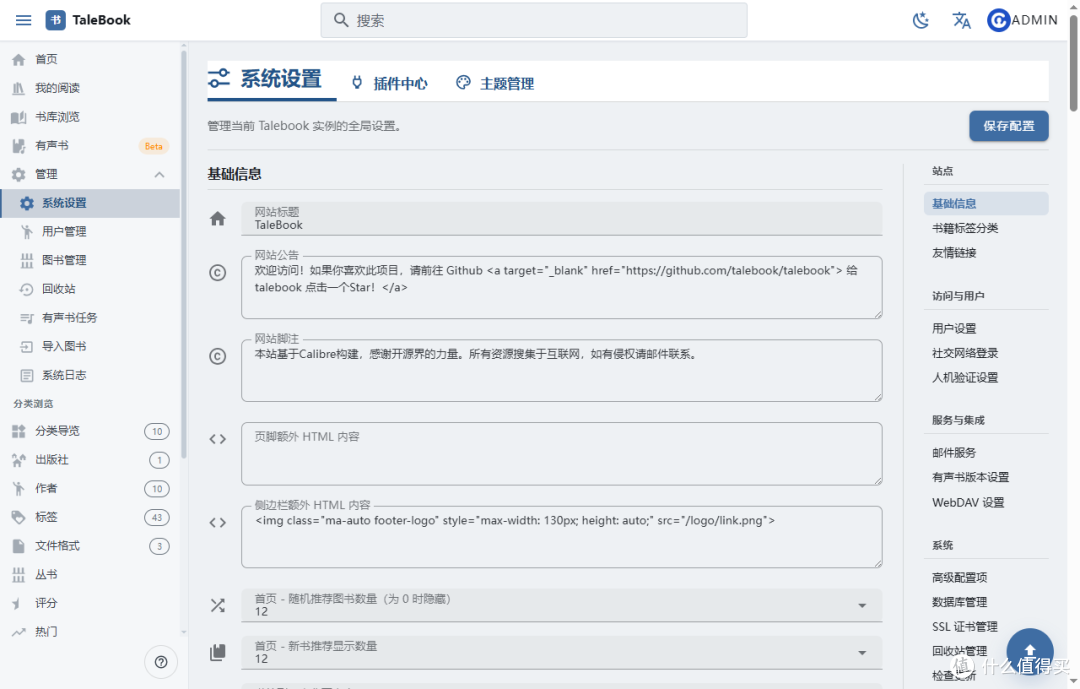Click the copyright icon beside 网站脚注
Viewport: 1080px width, 689px height.
218,356
